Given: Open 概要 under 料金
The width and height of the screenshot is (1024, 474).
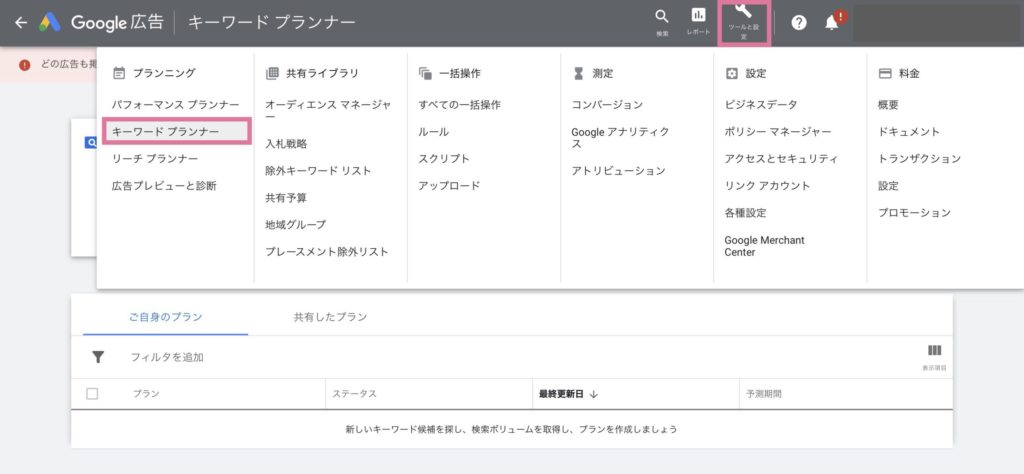Looking at the screenshot, I should point(888,104).
